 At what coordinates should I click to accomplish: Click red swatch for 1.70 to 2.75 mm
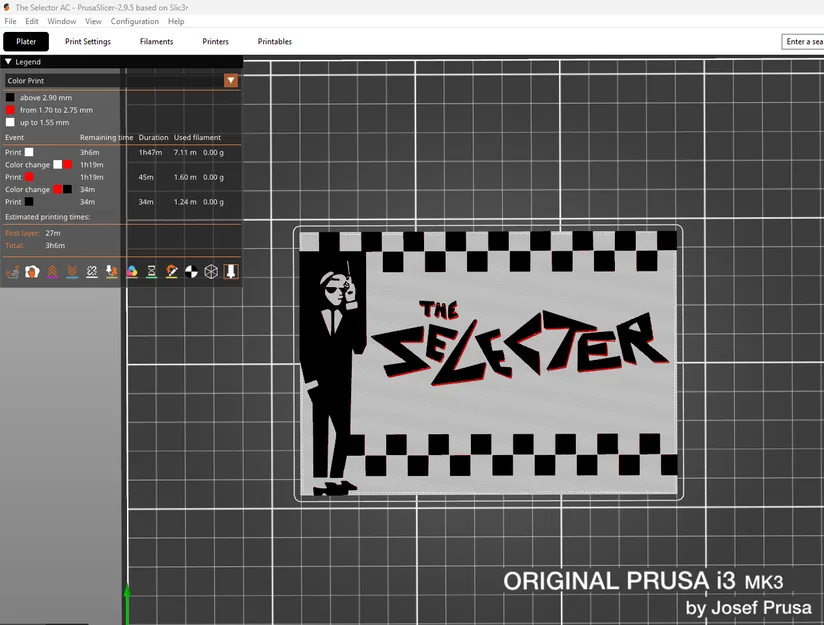click(10, 110)
